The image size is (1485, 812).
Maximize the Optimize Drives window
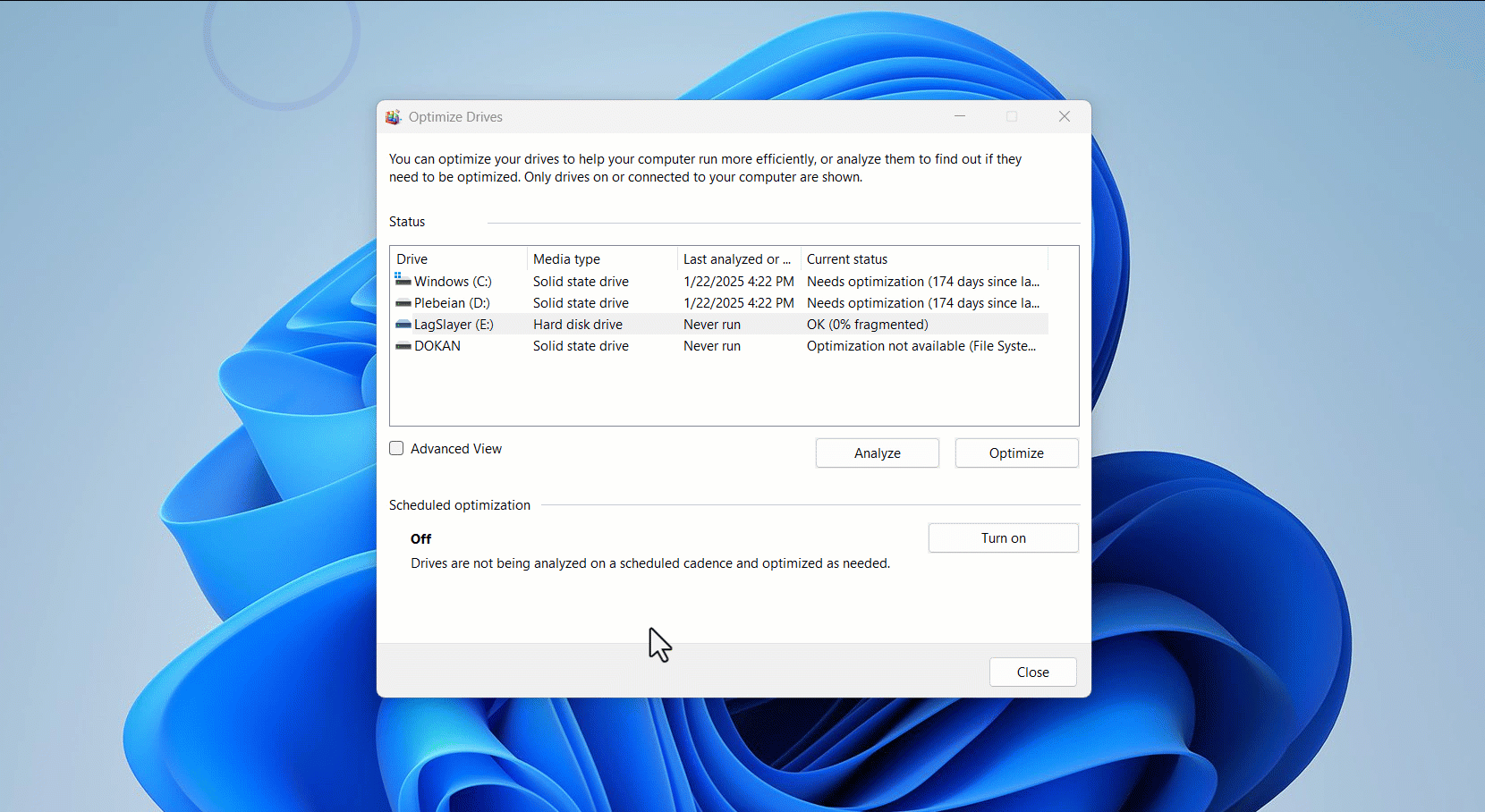click(x=1012, y=116)
